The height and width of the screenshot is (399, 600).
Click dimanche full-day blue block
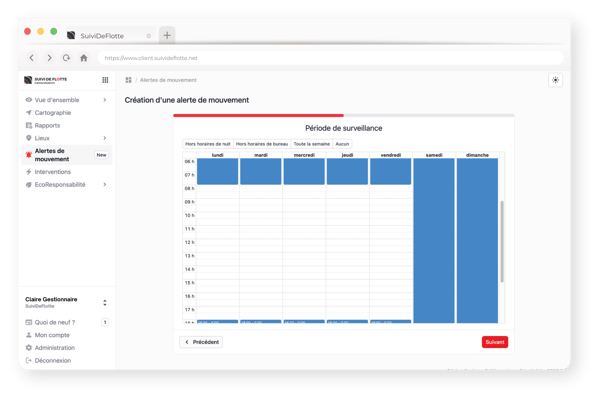[477, 241]
